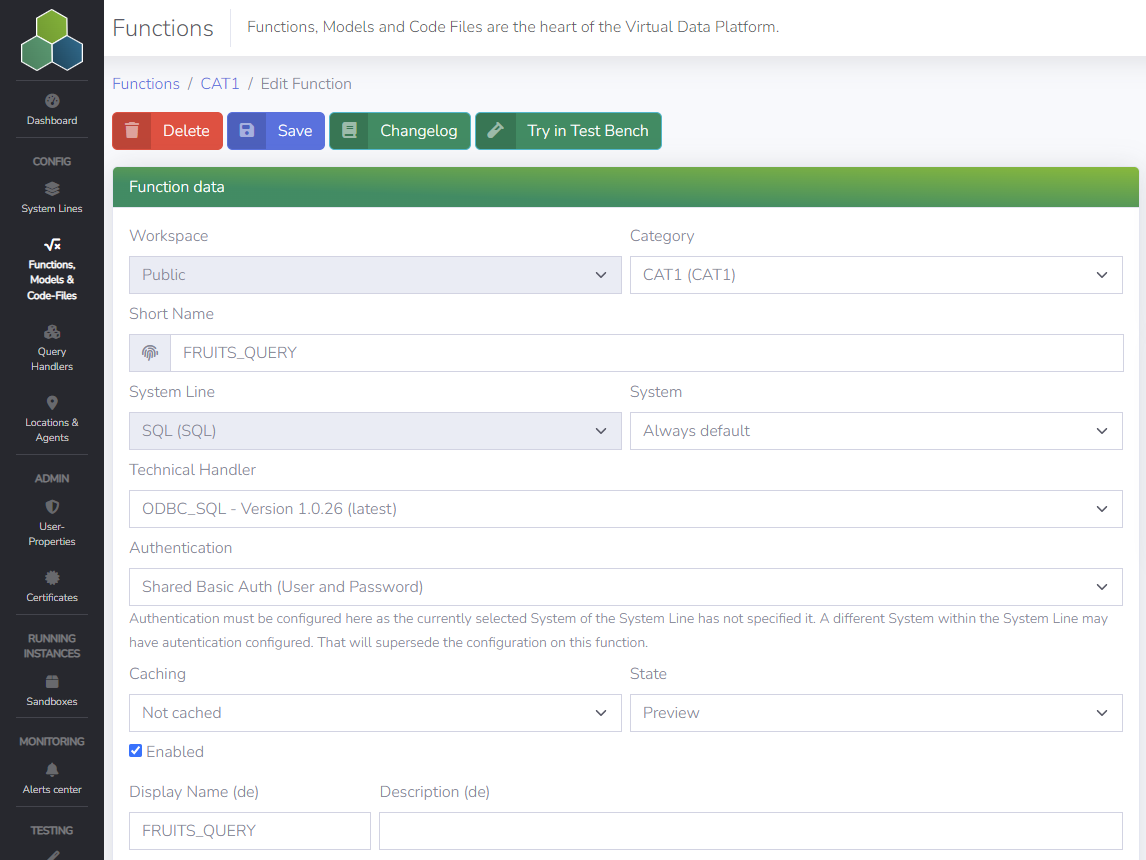Open the Dashboard from the sidebar
Viewport: 1146px width, 860px height.
(51, 110)
